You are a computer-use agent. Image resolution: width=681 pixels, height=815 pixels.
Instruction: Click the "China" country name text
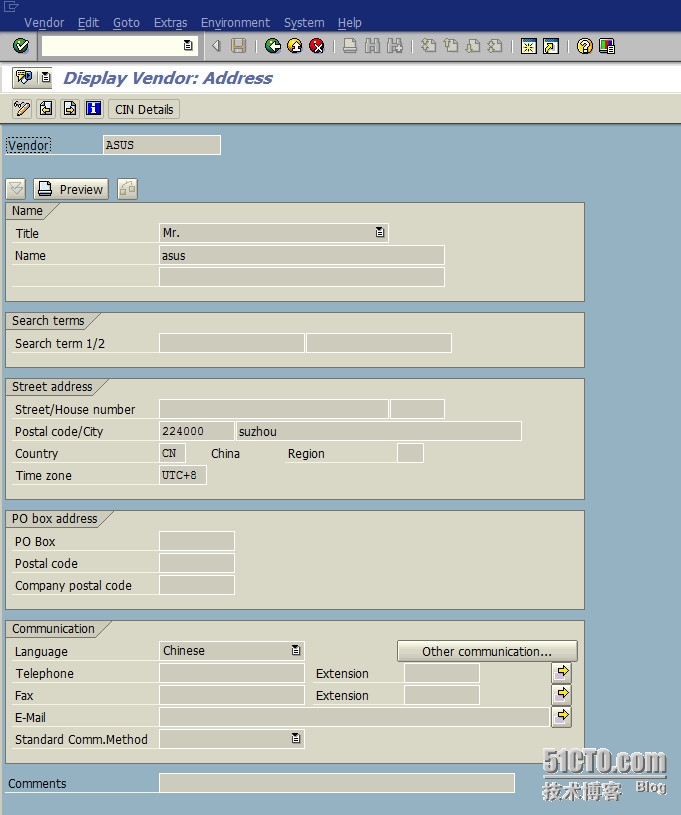(225, 453)
